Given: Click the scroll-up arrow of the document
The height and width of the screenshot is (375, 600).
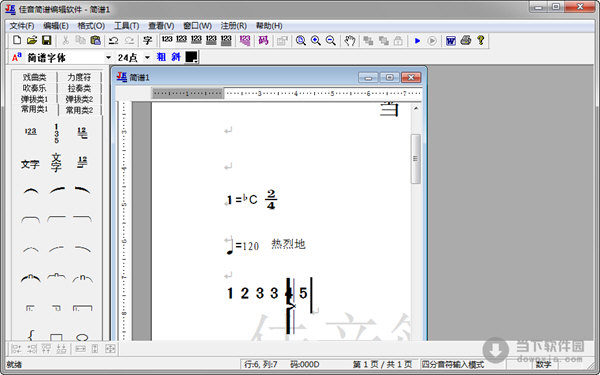Looking at the screenshot, I should [416, 108].
